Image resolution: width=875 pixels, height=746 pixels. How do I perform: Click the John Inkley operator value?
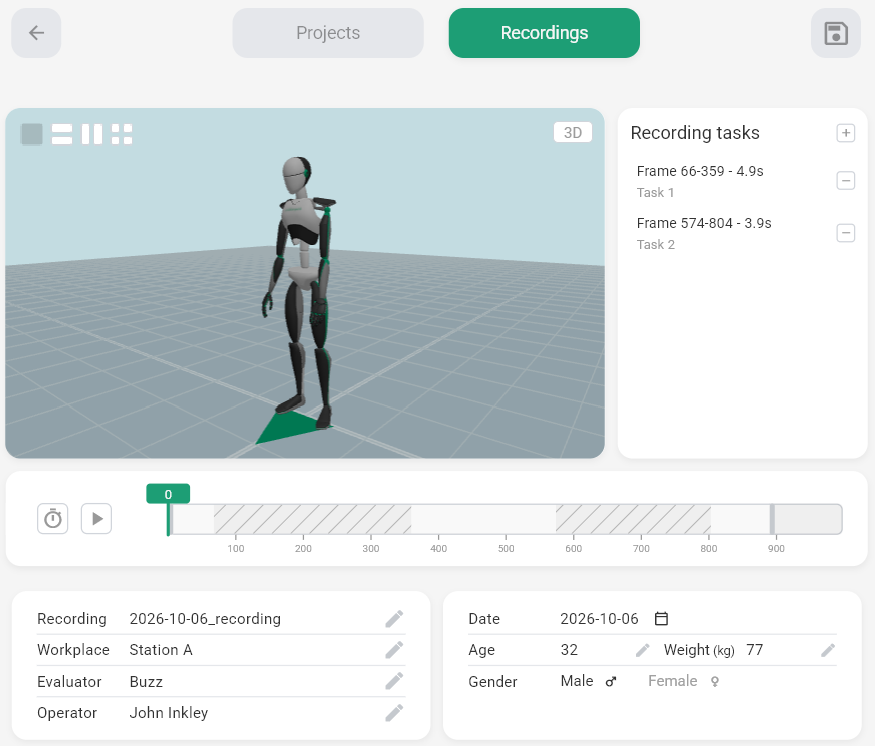(x=169, y=713)
